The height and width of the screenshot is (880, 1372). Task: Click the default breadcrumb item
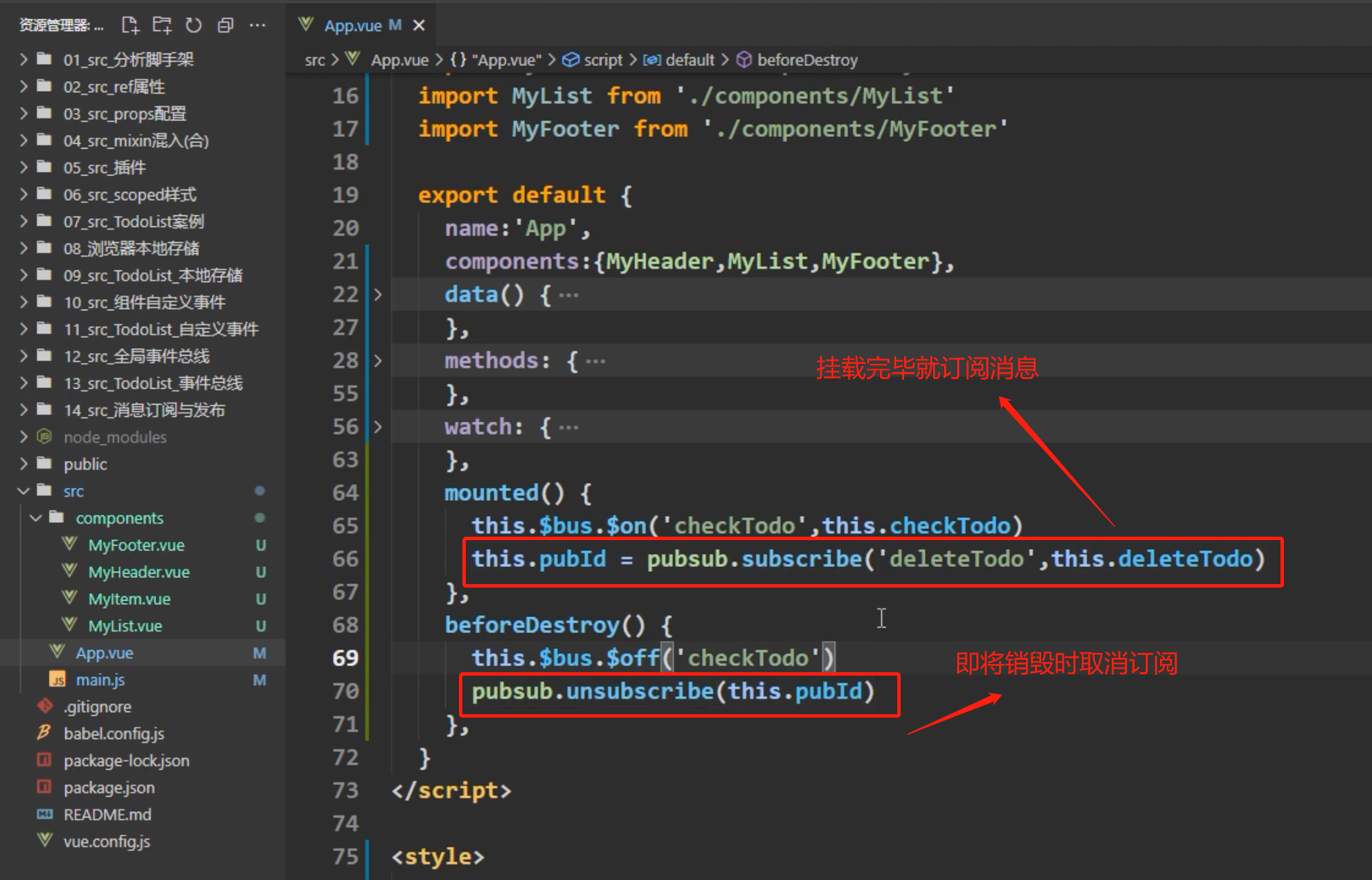(679, 60)
